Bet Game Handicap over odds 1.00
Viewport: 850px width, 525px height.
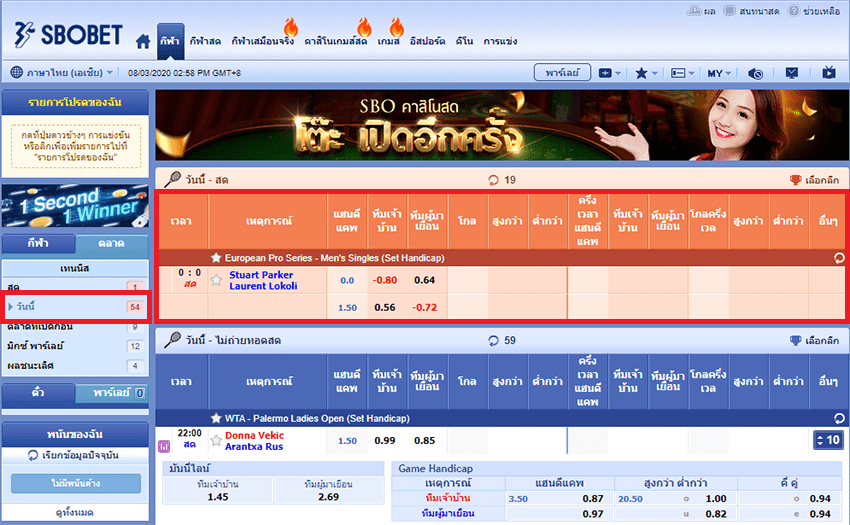point(716,498)
